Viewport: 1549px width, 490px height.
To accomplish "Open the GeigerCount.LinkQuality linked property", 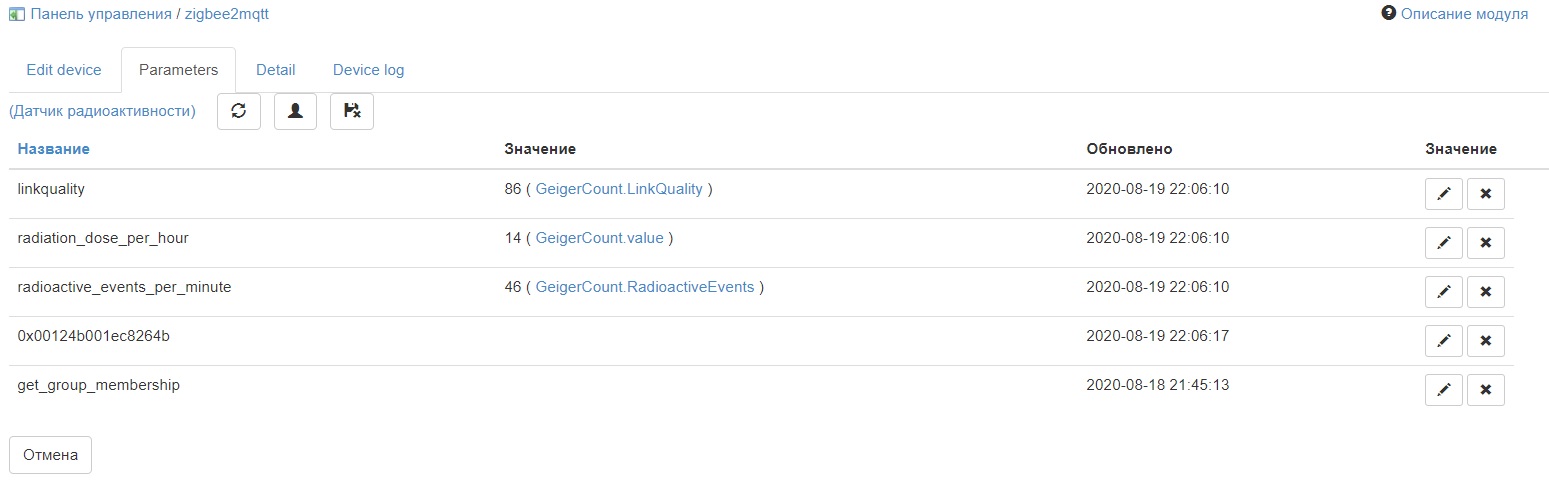I will coord(619,189).
